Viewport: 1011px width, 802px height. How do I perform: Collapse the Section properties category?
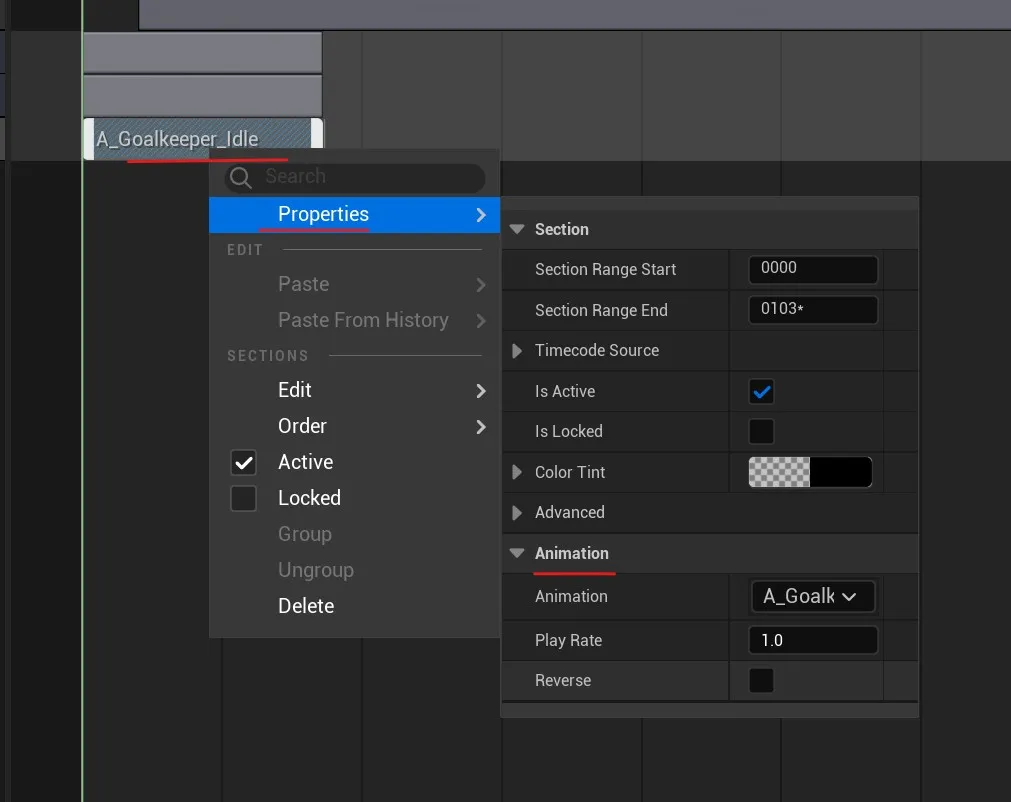pos(517,229)
